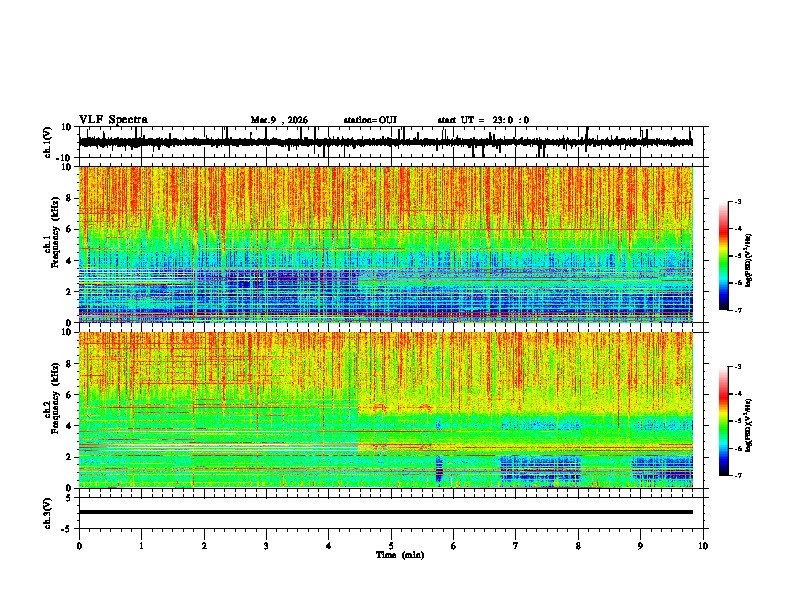This screenshot has height=612, width=792.
Task: Click the ch.1 spectrogram color scale bar
Action: click(724, 256)
